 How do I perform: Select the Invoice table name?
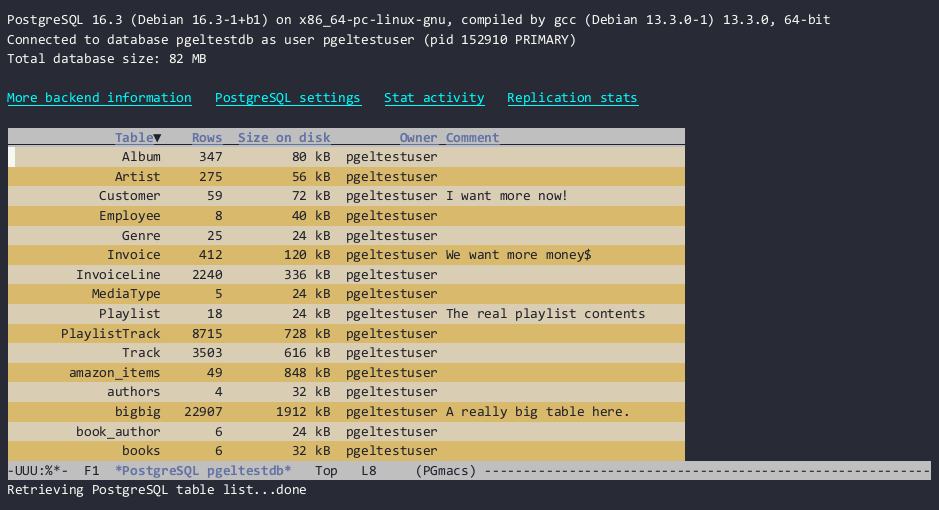pyautogui.click(x=134, y=255)
